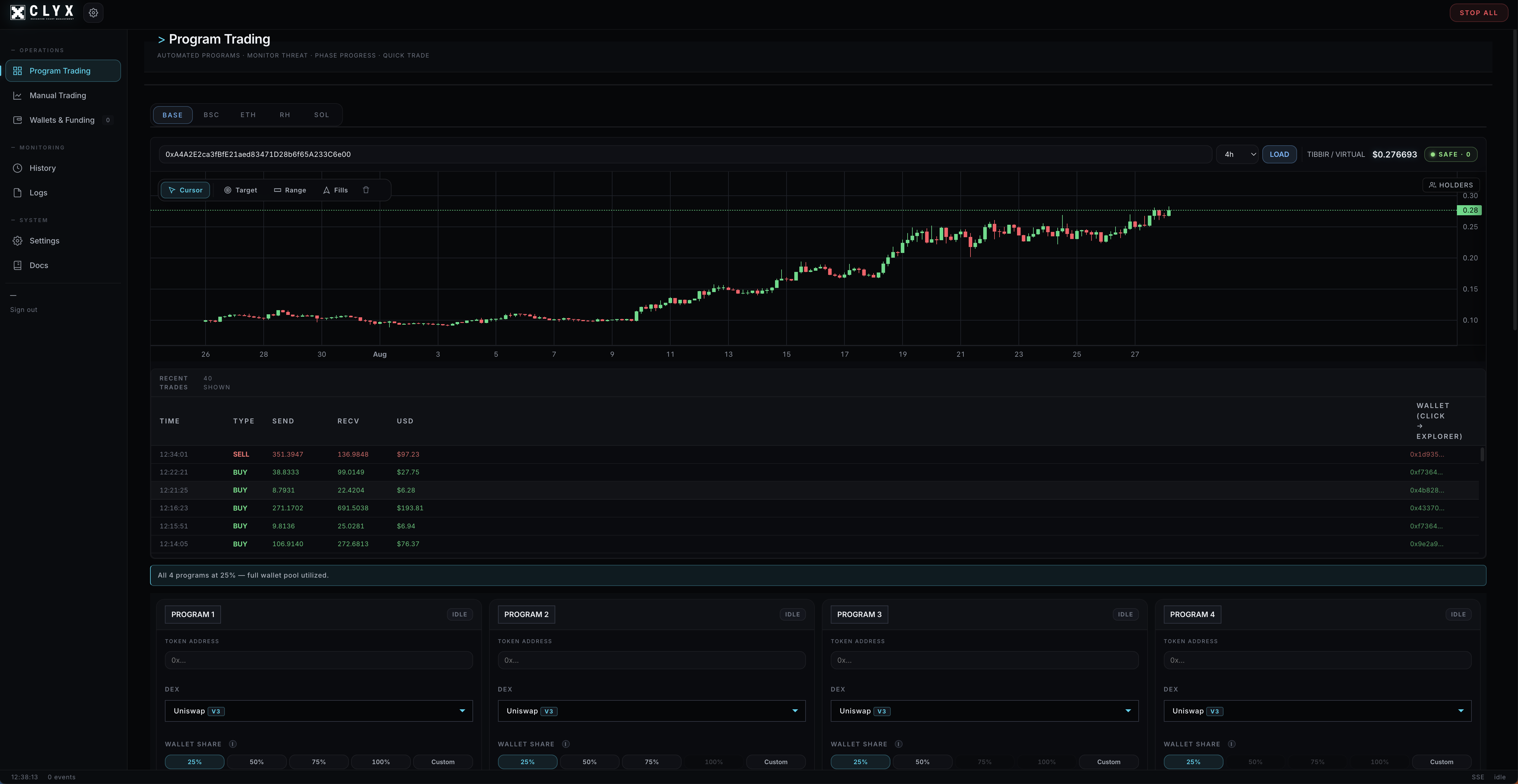Open the HOLDERS panel button

(x=1451, y=185)
